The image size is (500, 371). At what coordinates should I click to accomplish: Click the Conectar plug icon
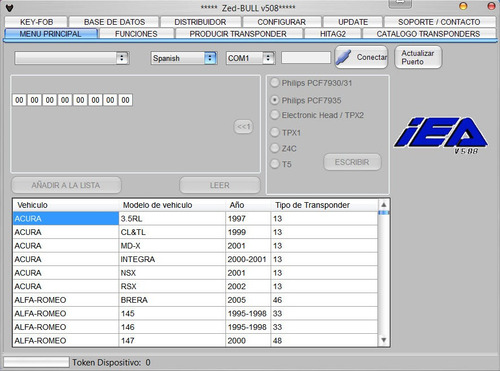tap(344, 57)
